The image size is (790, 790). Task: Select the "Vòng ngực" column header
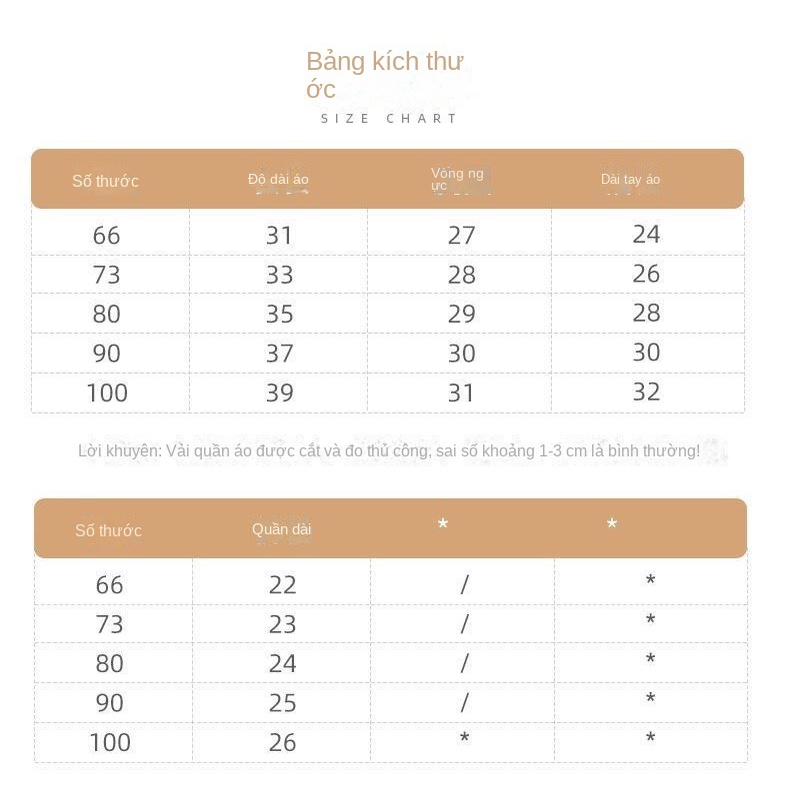coord(457,179)
